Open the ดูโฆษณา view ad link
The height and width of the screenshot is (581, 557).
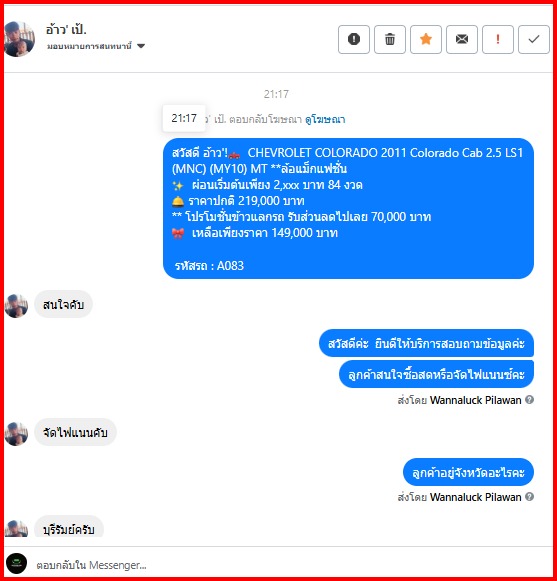pyautogui.click(x=325, y=119)
